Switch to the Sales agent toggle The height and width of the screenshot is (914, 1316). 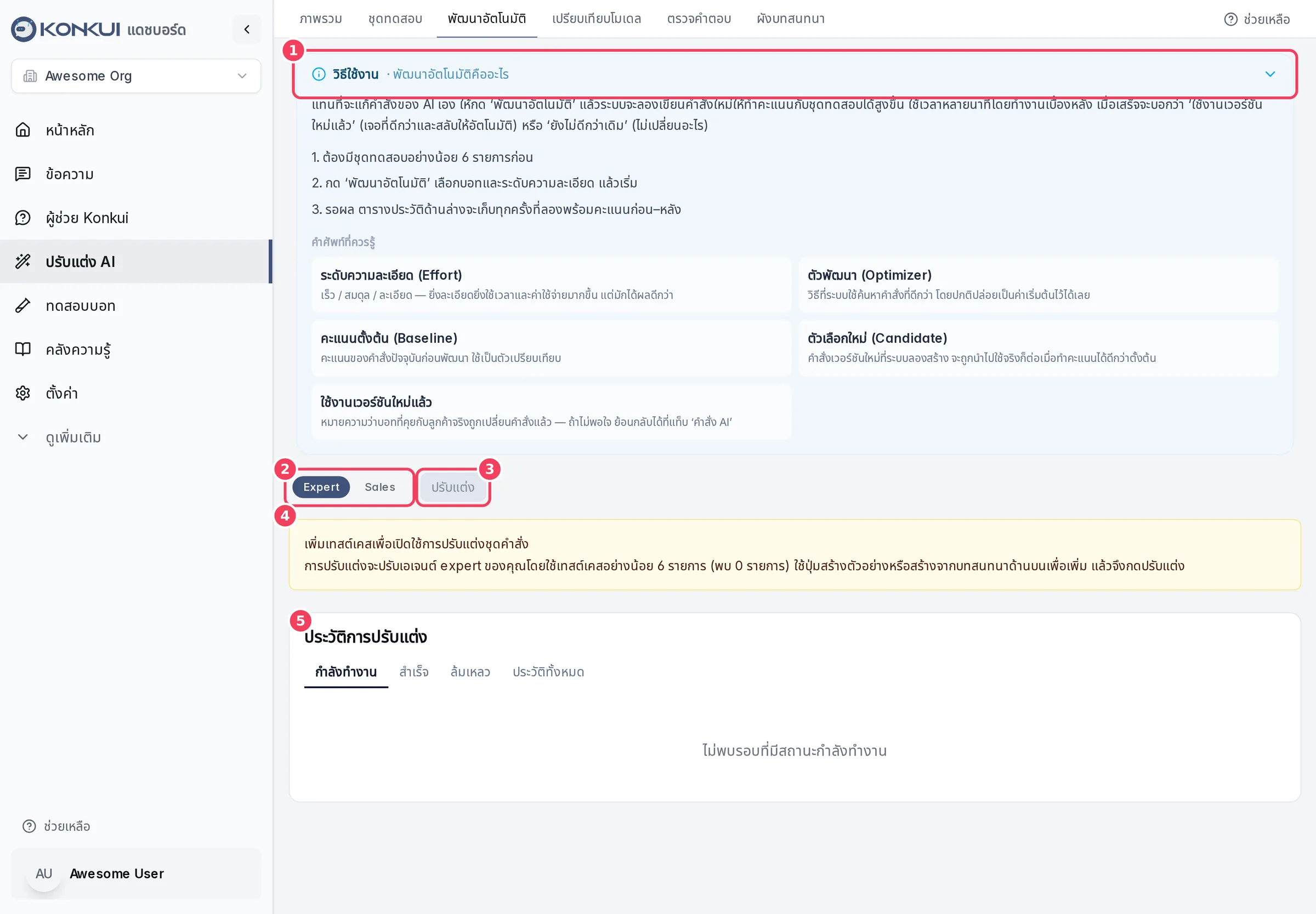tap(380, 487)
